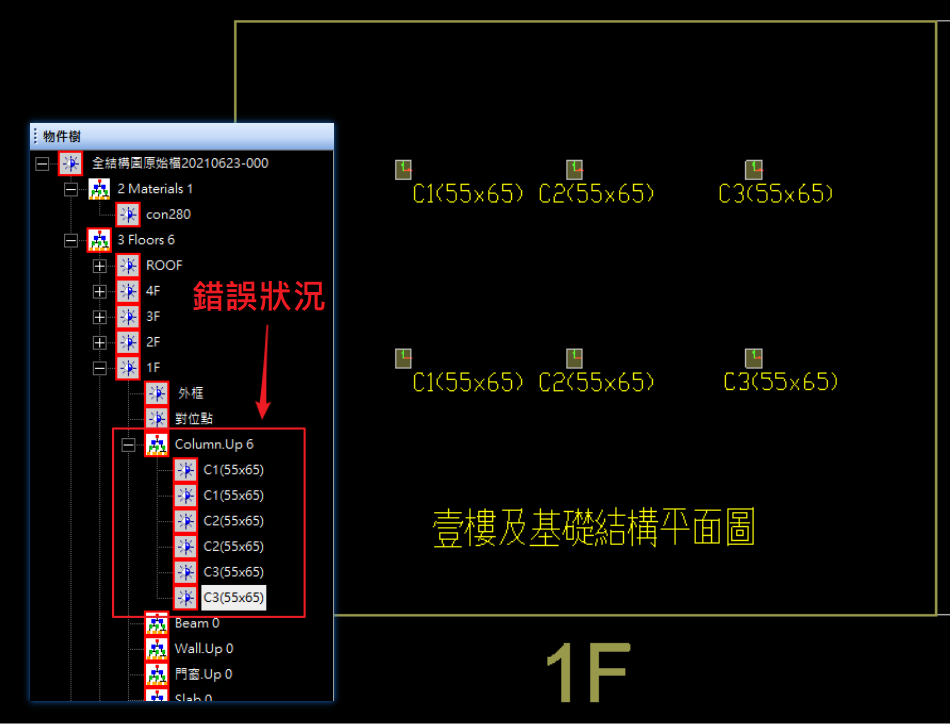Expand the 2F floor node
The image size is (950, 725).
point(100,343)
